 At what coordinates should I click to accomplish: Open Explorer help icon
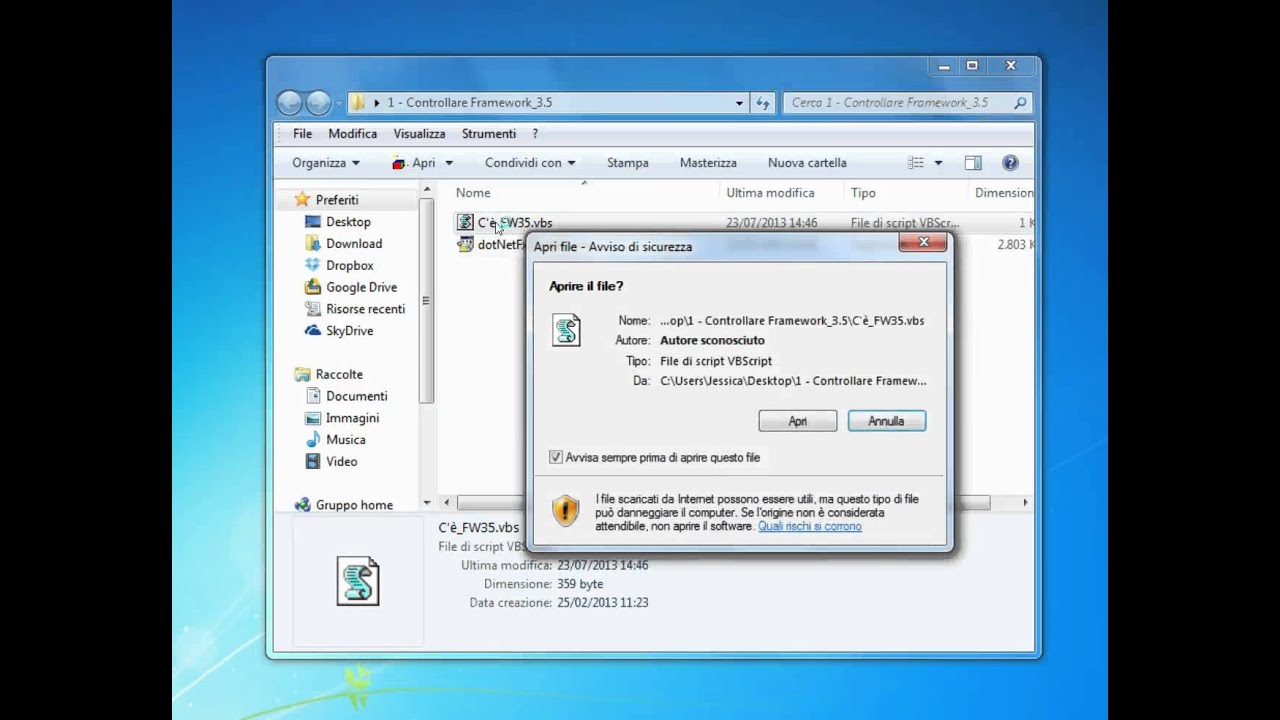(x=1010, y=163)
